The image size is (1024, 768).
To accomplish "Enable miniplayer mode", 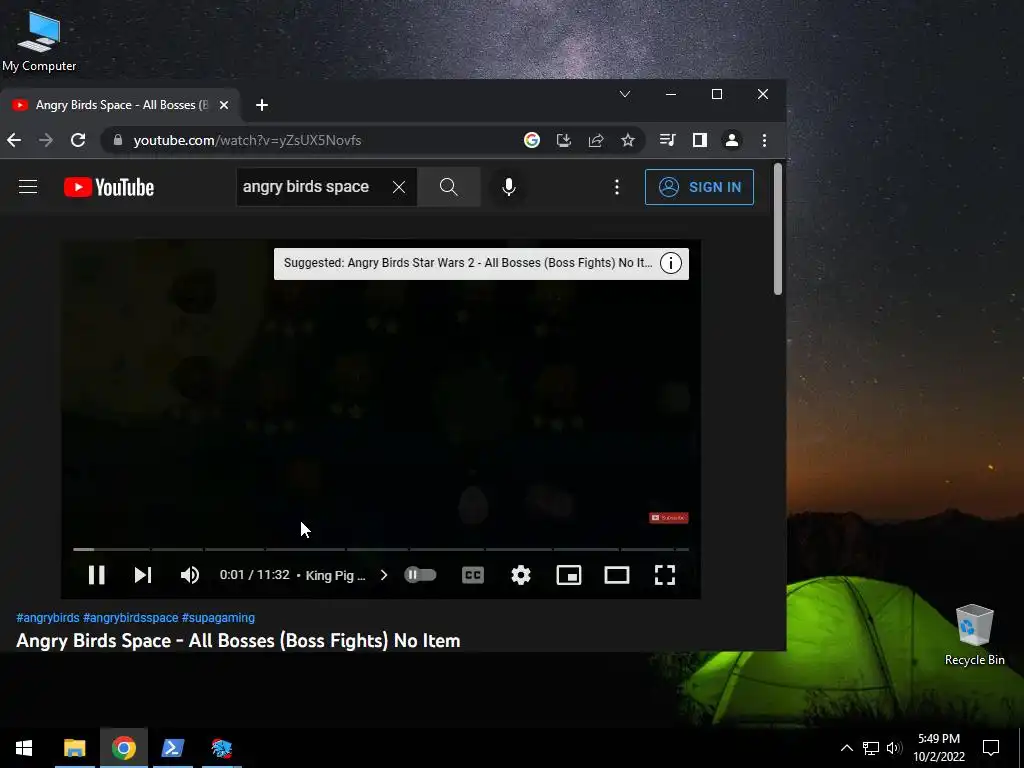I will (569, 575).
